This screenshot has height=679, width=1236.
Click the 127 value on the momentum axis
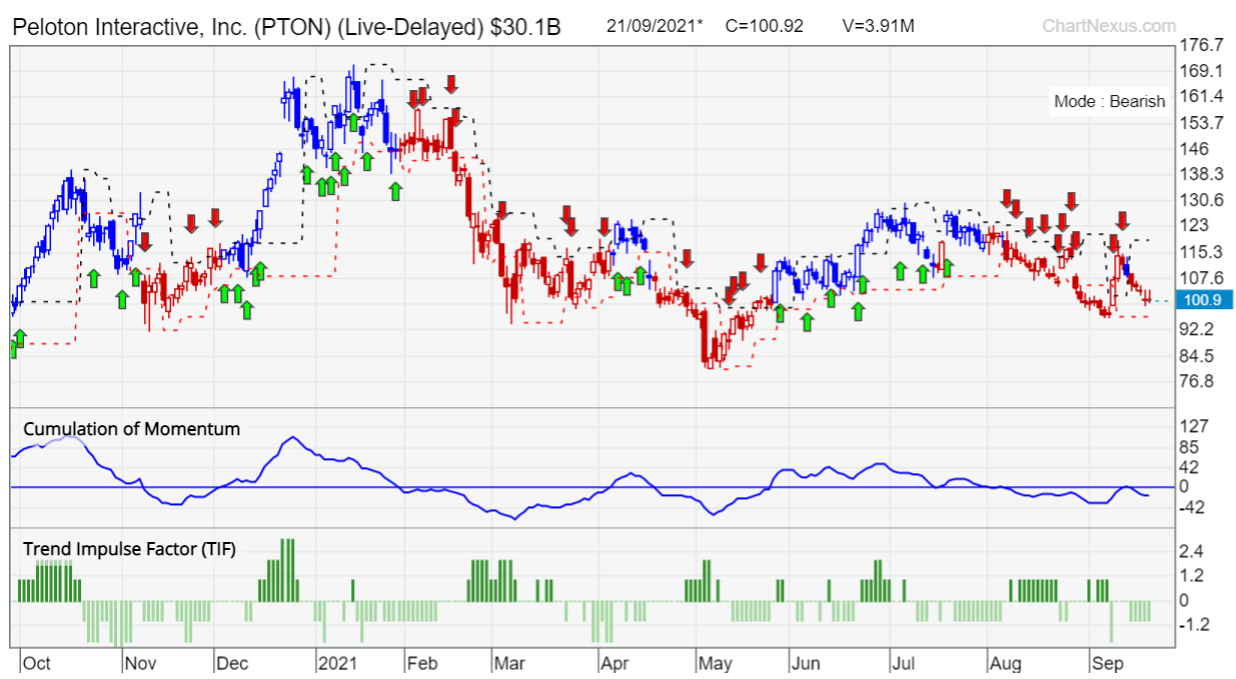pyautogui.click(x=1195, y=427)
